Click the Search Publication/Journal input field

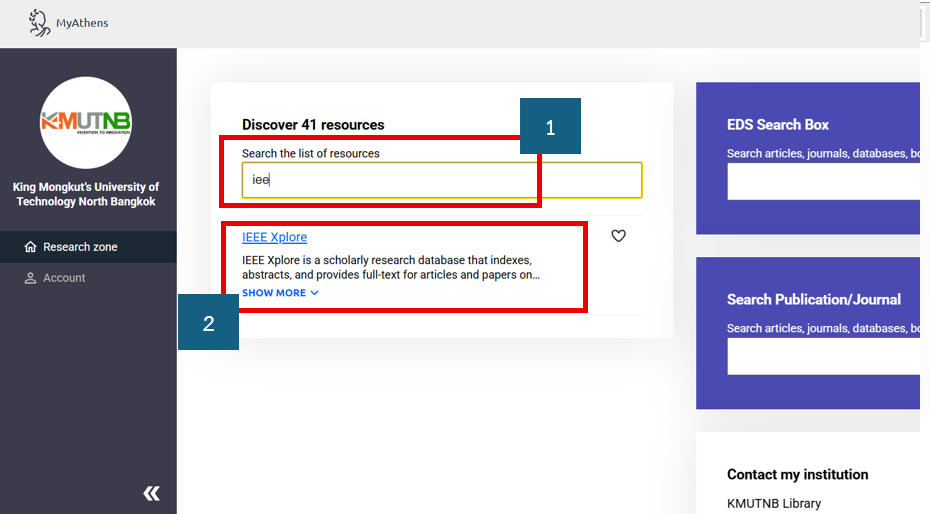(x=822, y=356)
